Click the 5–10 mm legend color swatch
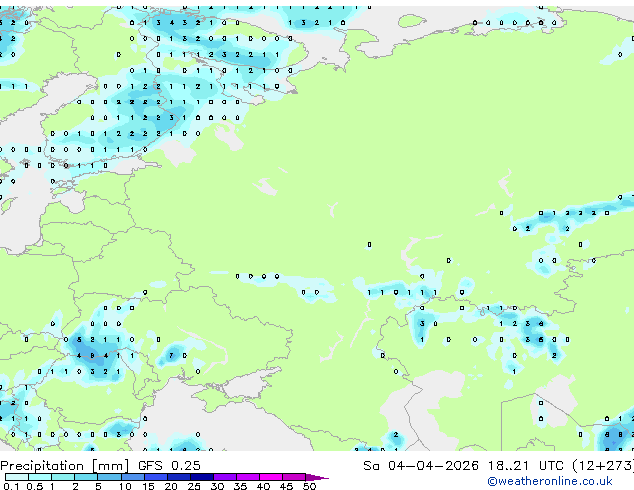The height and width of the screenshot is (490, 634). 109,477
